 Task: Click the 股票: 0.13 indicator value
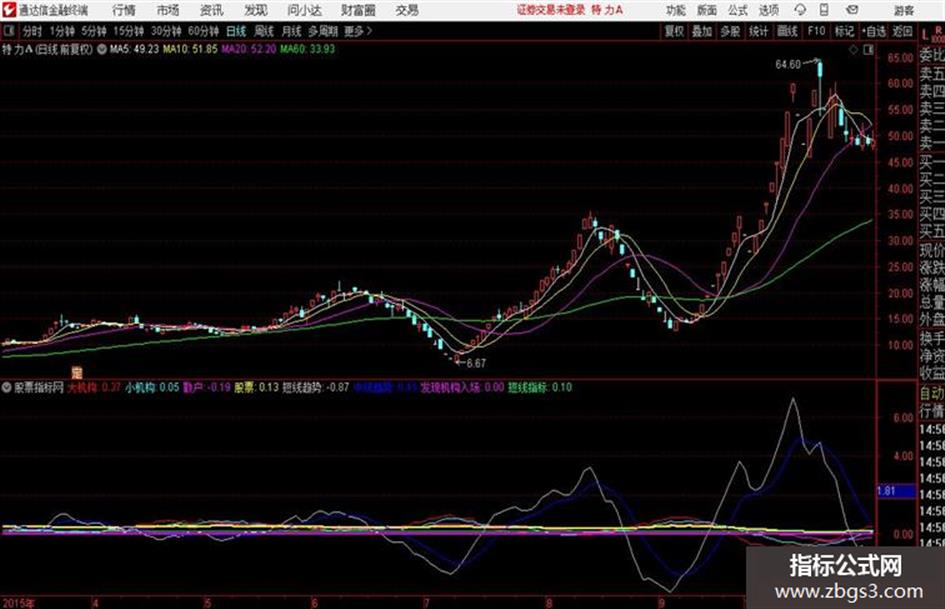click(x=256, y=388)
